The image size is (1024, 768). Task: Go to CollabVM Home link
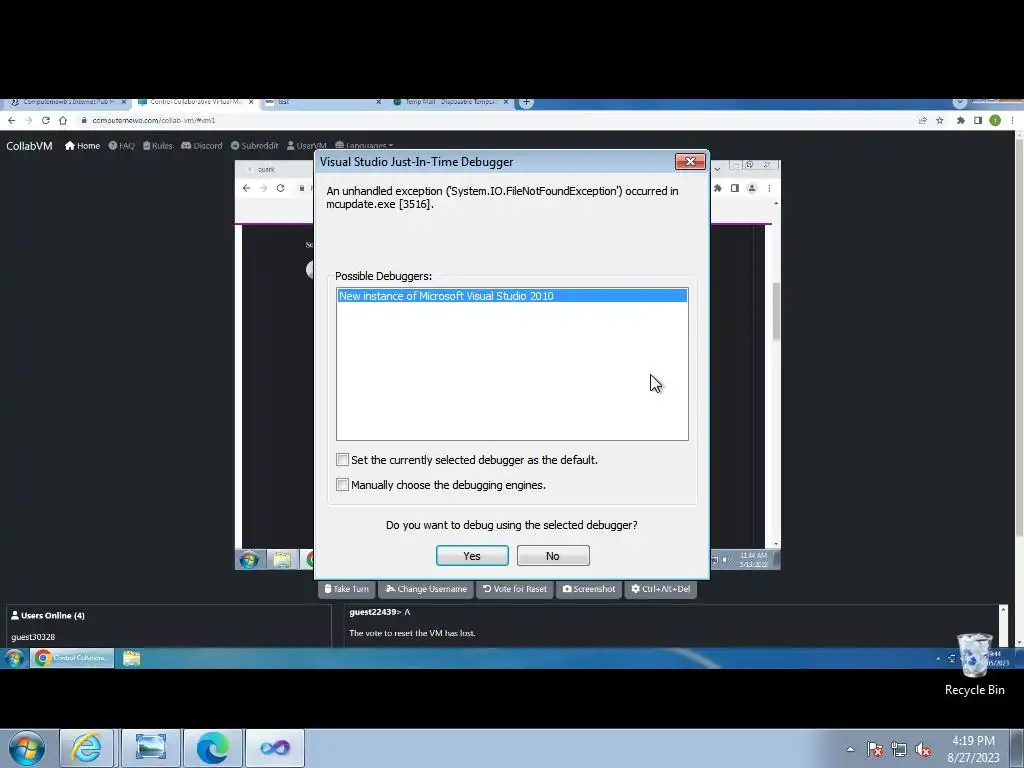tap(82, 146)
